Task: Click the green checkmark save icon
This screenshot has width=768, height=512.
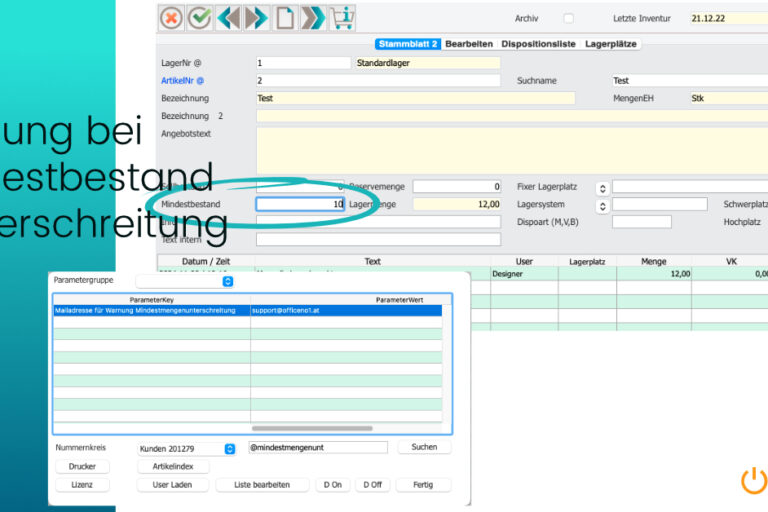Action: pyautogui.click(x=200, y=18)
